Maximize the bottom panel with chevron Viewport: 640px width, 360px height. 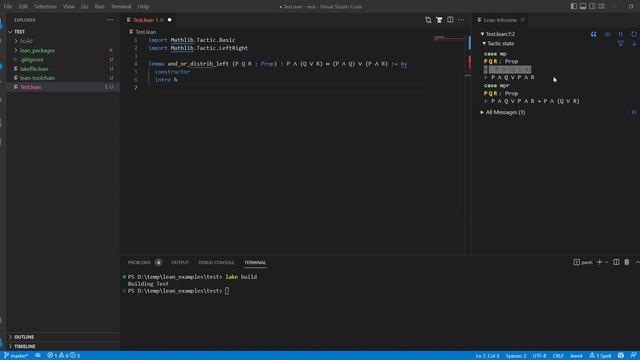point(637,262)
